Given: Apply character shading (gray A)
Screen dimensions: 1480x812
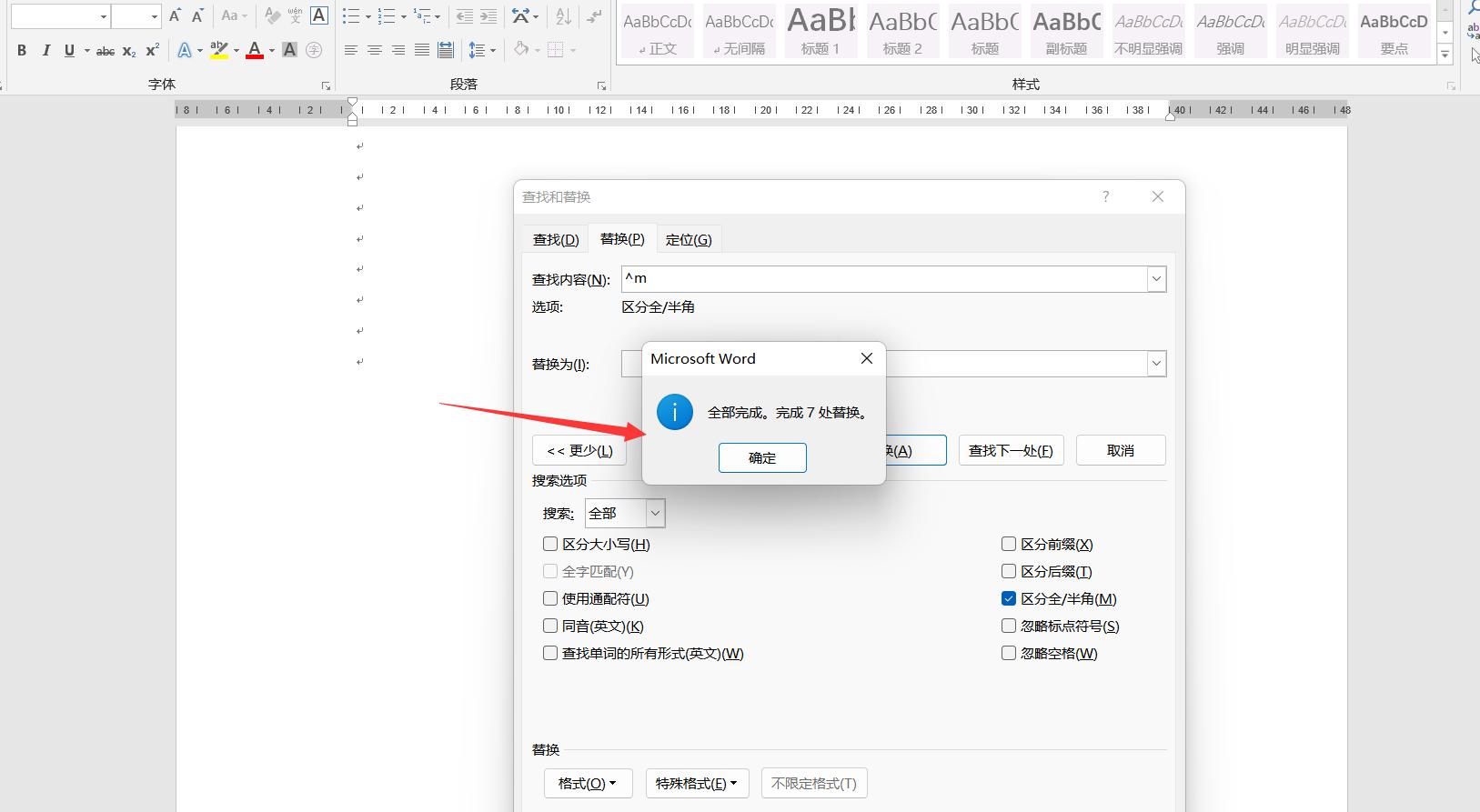Looking at the screenshot, I should click(x=289, y=50).
